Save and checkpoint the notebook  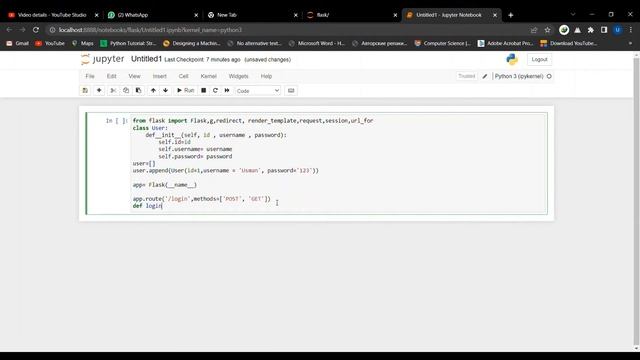click(x=85, y=90)
